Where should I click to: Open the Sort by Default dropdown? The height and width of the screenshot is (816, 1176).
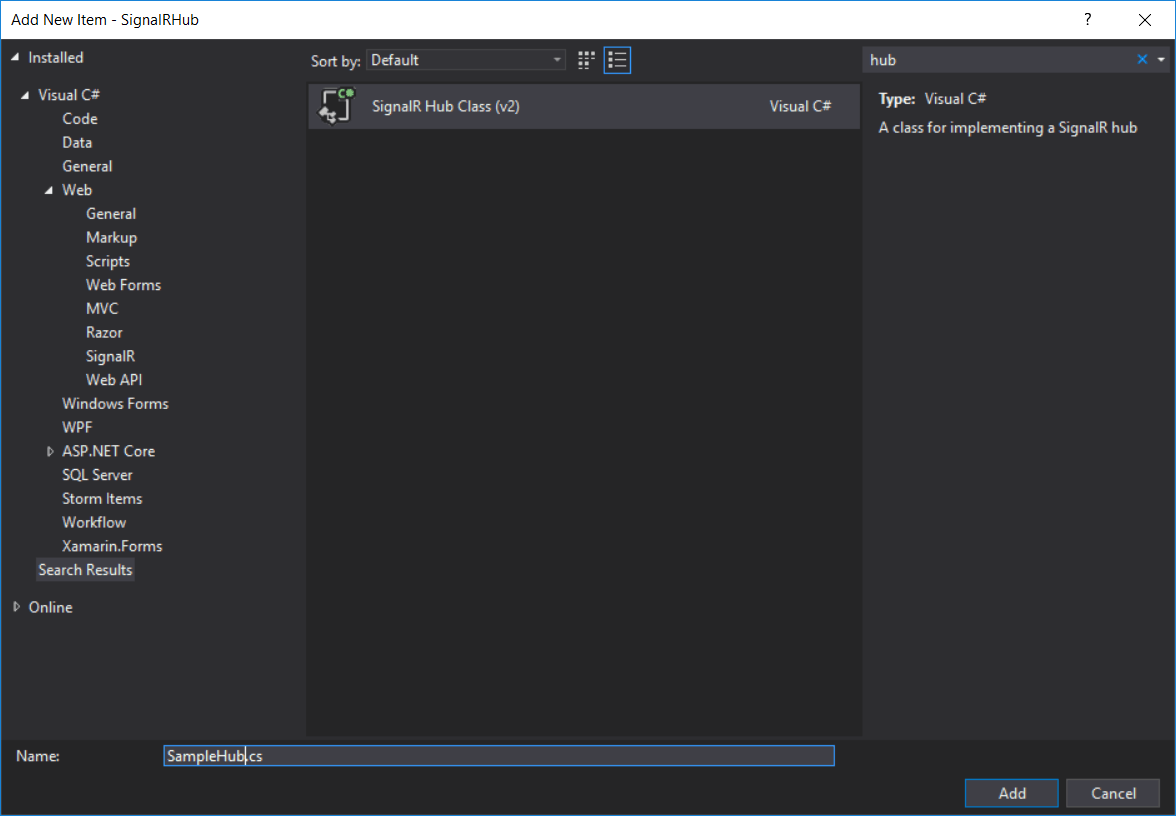pos(466,60)
